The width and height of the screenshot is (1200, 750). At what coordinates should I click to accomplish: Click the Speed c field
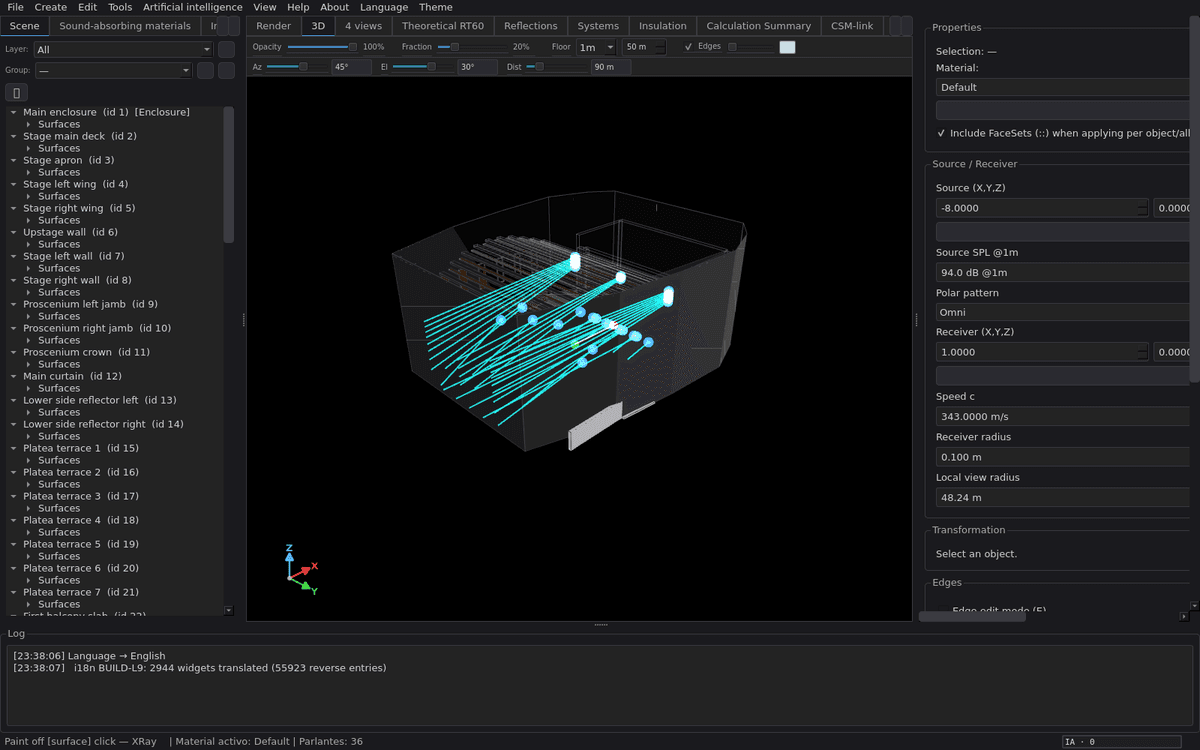(x=1062, y=416)
